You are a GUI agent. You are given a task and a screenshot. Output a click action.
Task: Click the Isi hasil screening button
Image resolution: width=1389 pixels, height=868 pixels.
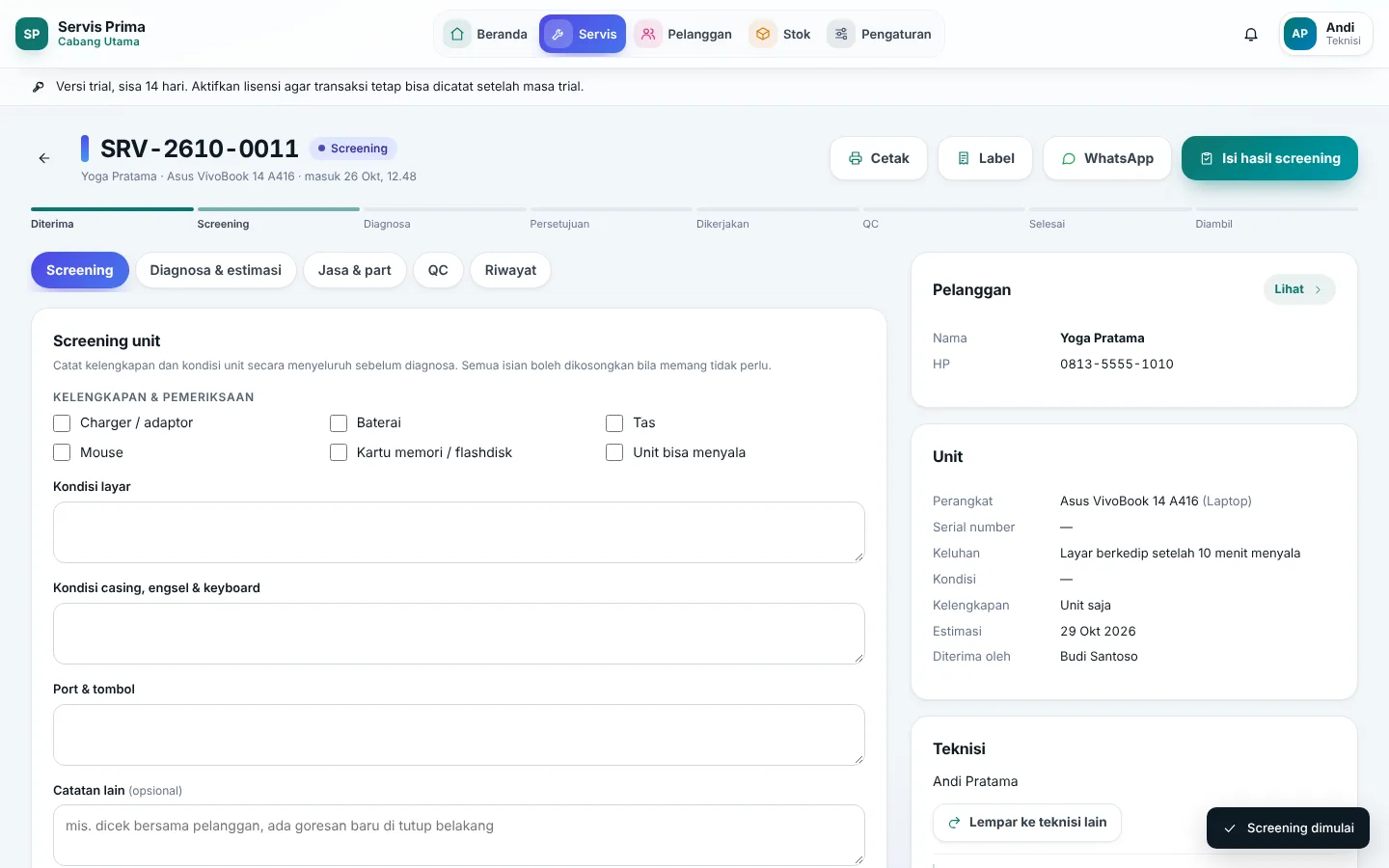click(1269, 158)
